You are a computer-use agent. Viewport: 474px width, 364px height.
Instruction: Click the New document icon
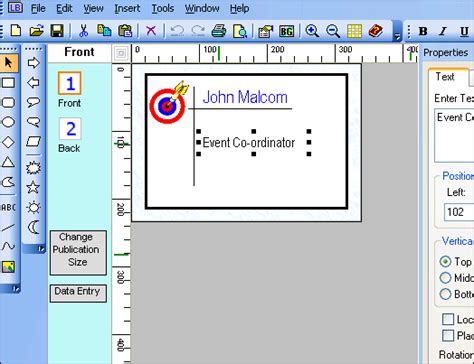click(x=16, y=31)
